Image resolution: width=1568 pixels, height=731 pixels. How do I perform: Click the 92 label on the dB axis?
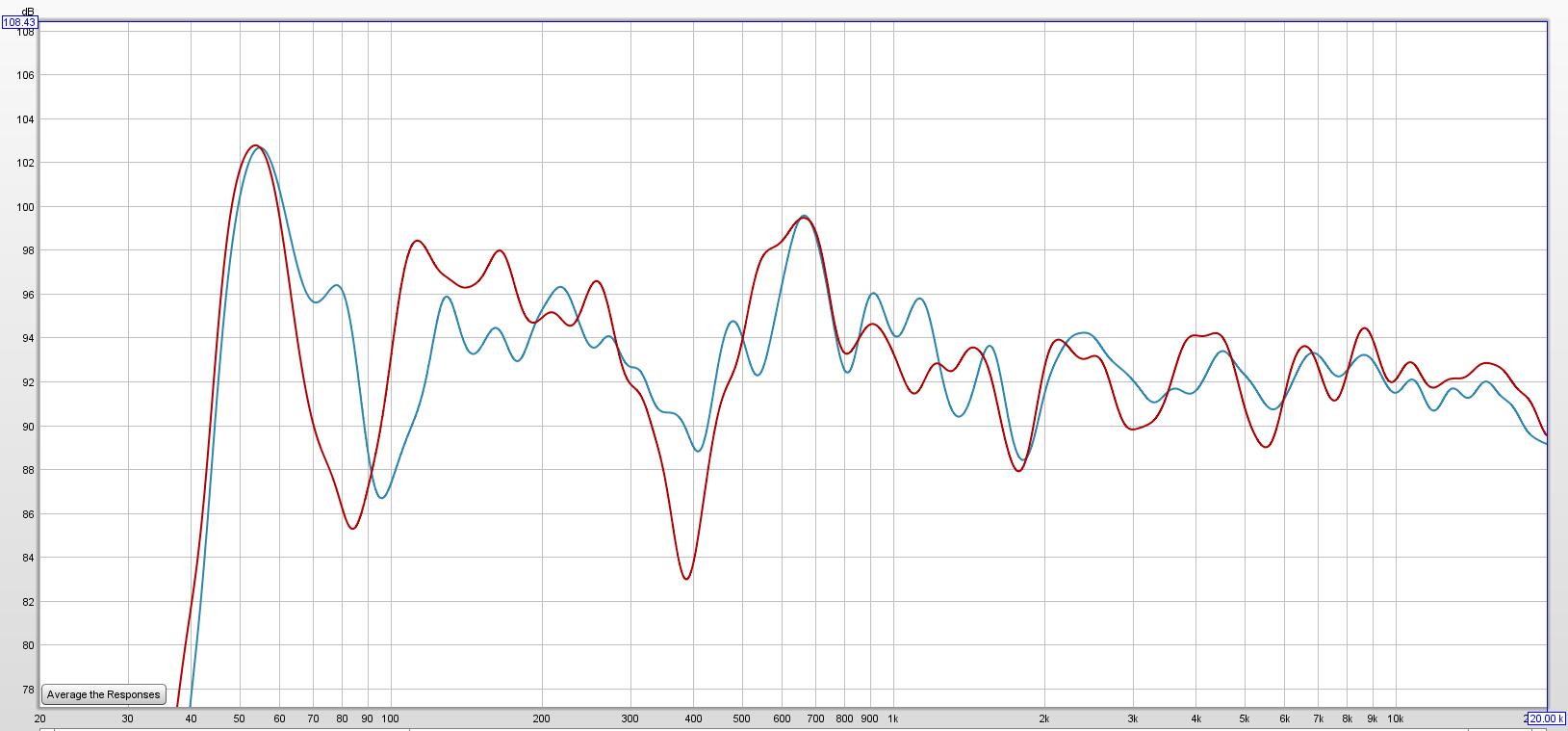click(29, 382)
